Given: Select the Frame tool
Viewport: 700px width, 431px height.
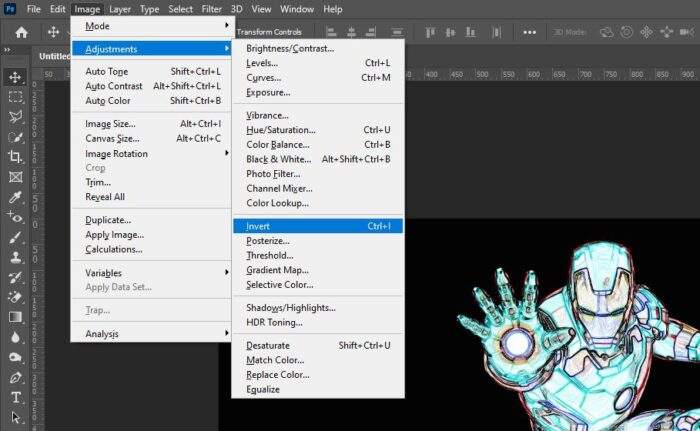Looking at the screenshot, I should [15, 177].
